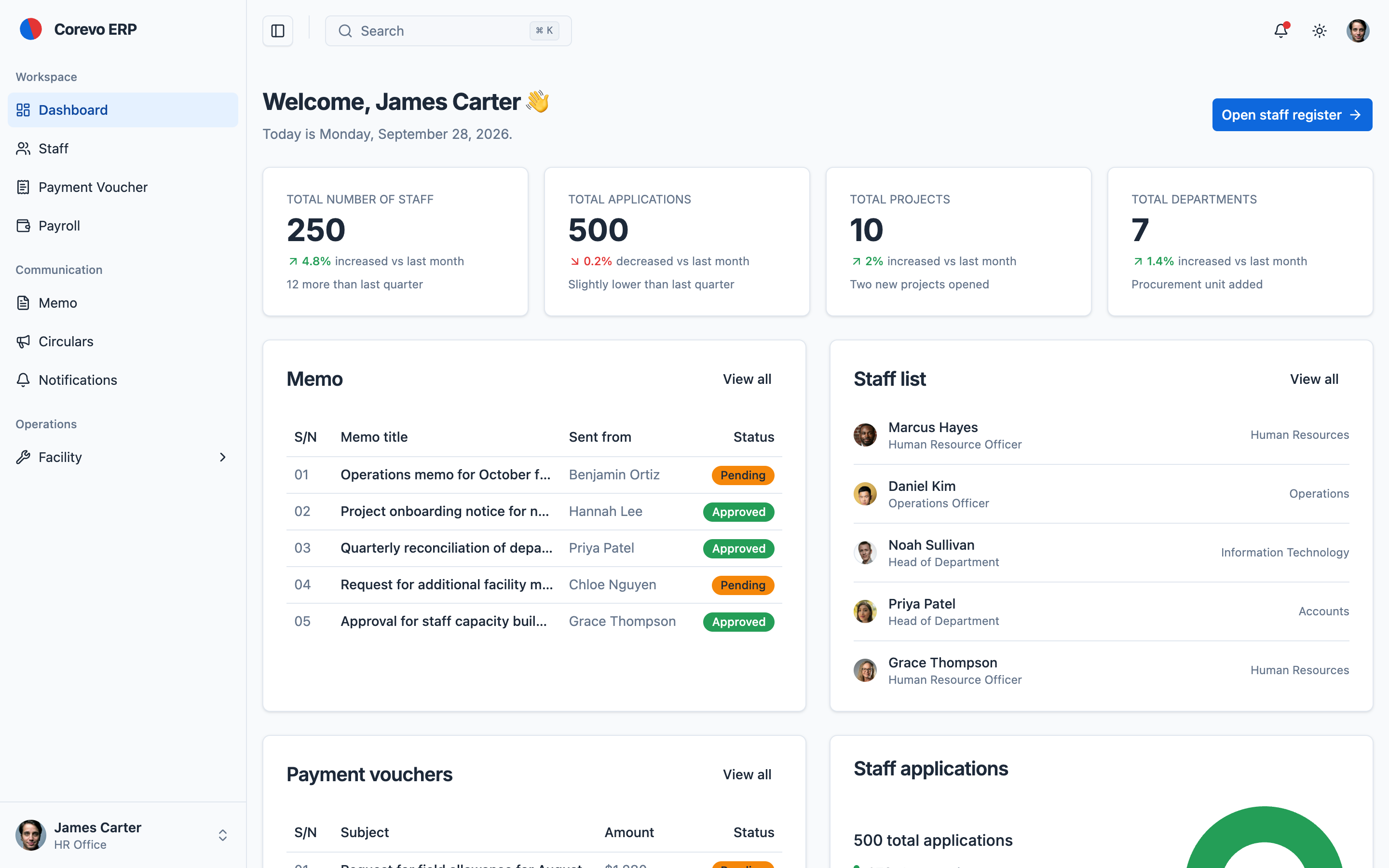
Task: Click the Circulars megaphone icon
Action: [23, 341]
